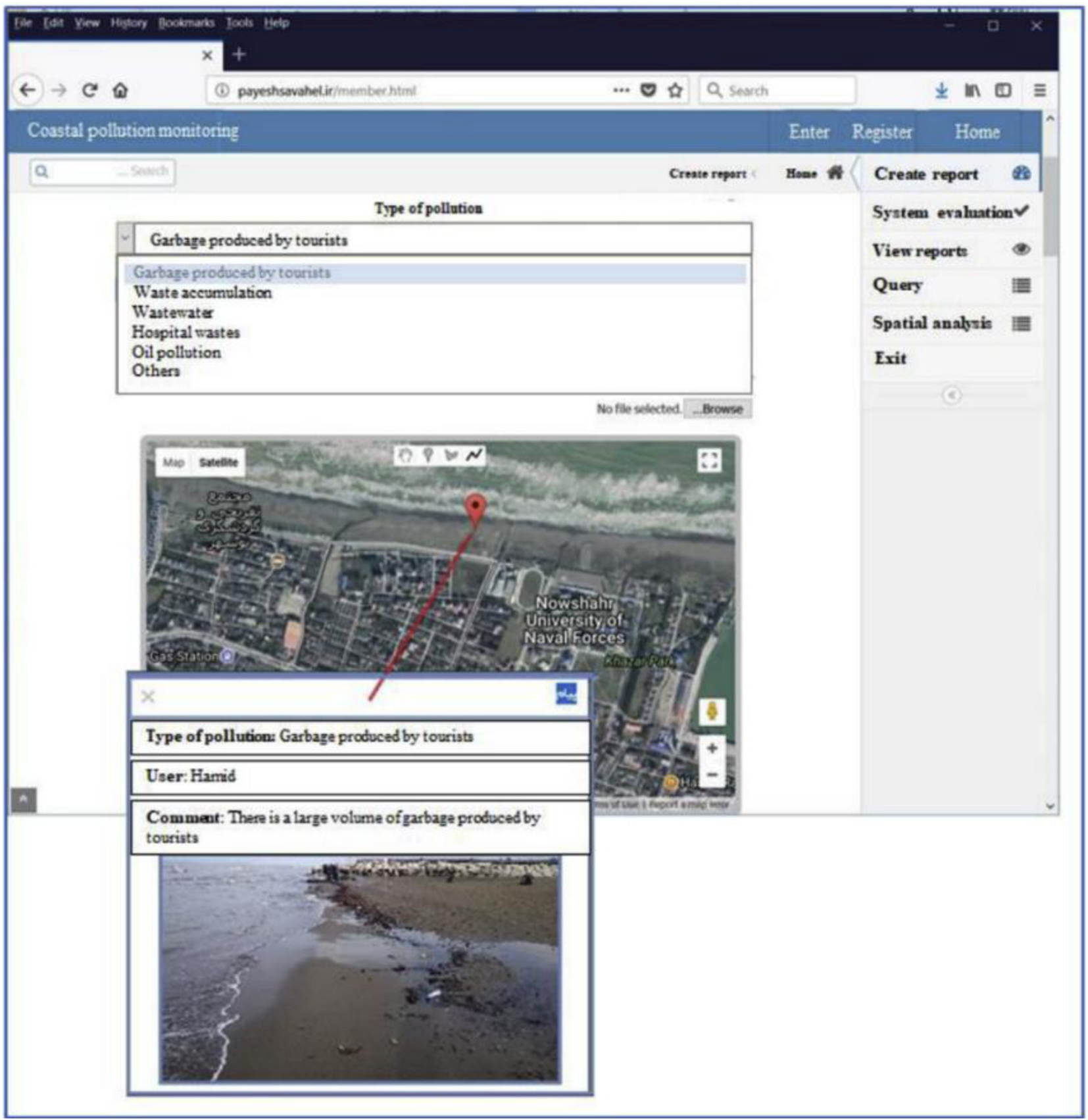Screen dimensions: 1088x1120
Task: Click the red location pin on map
Action: (x=475, y=508)
